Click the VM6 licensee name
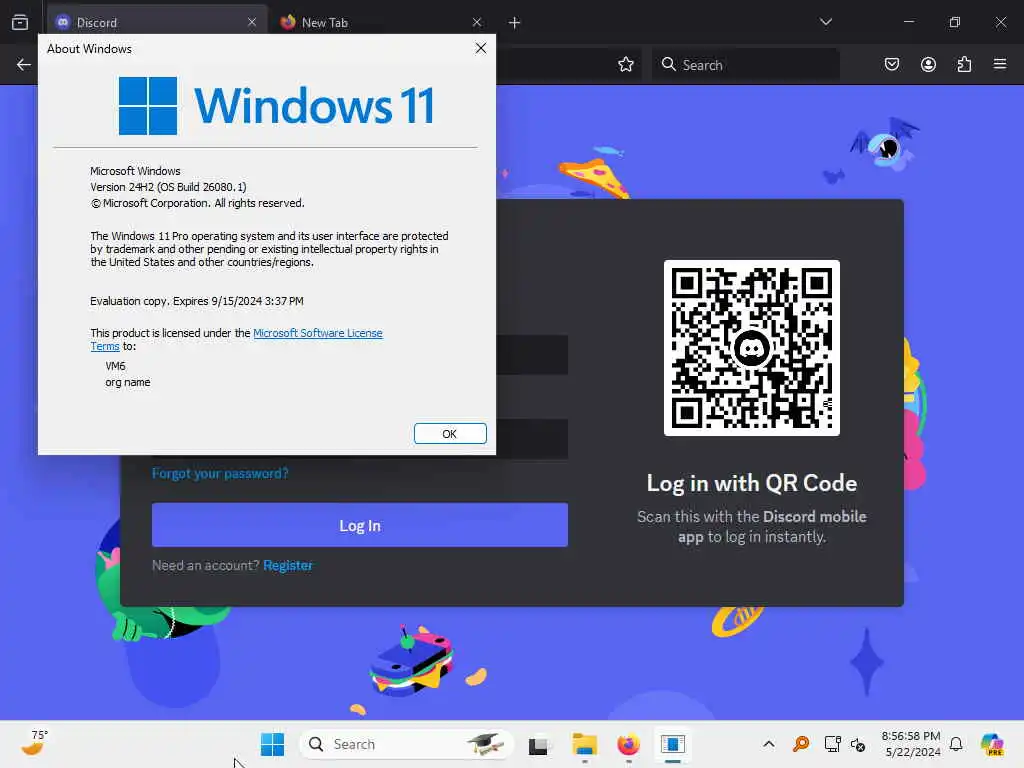This screenshot has height=768, width=1024. pos(116,366)
